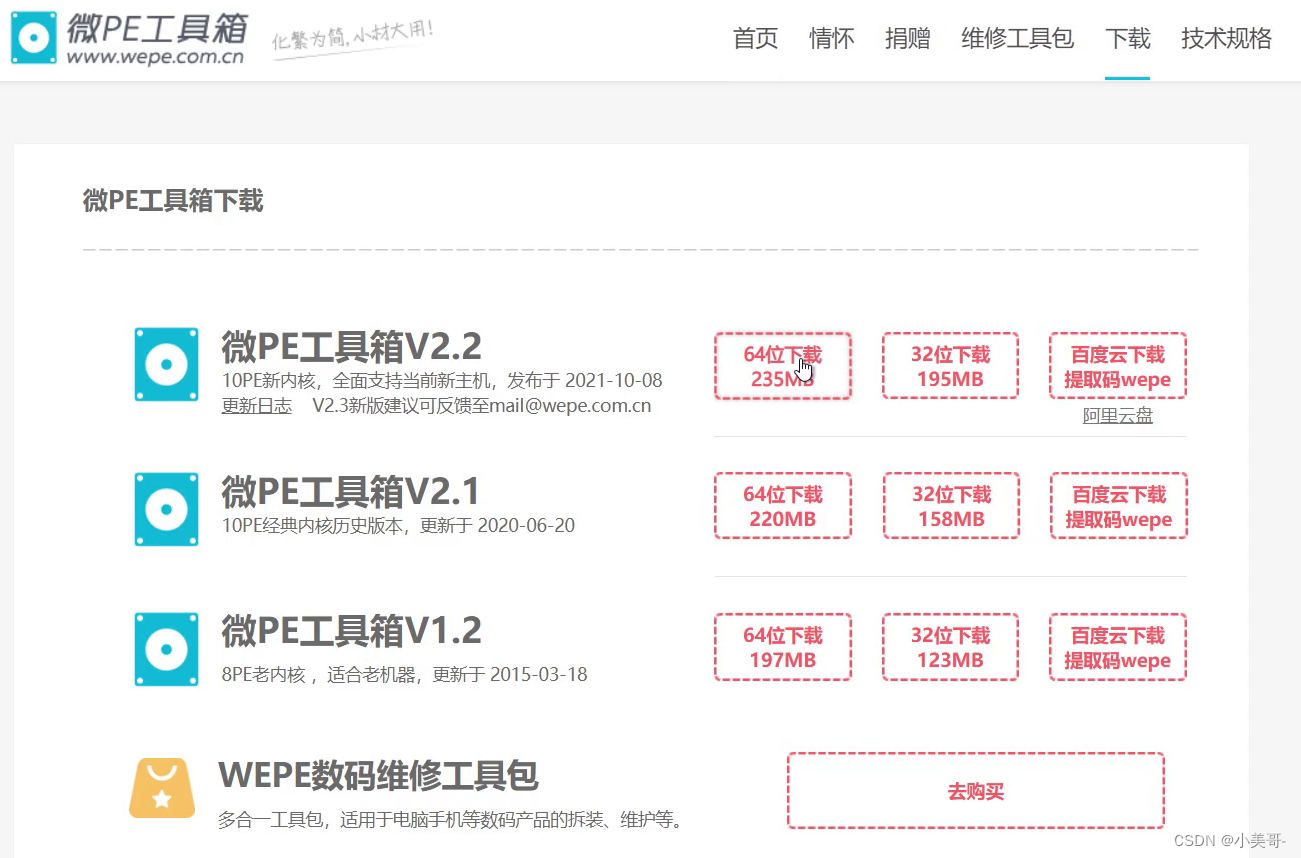Open the 首页 navigation tab
Viewport: 1301px width, 858px height.
(755, 39)
